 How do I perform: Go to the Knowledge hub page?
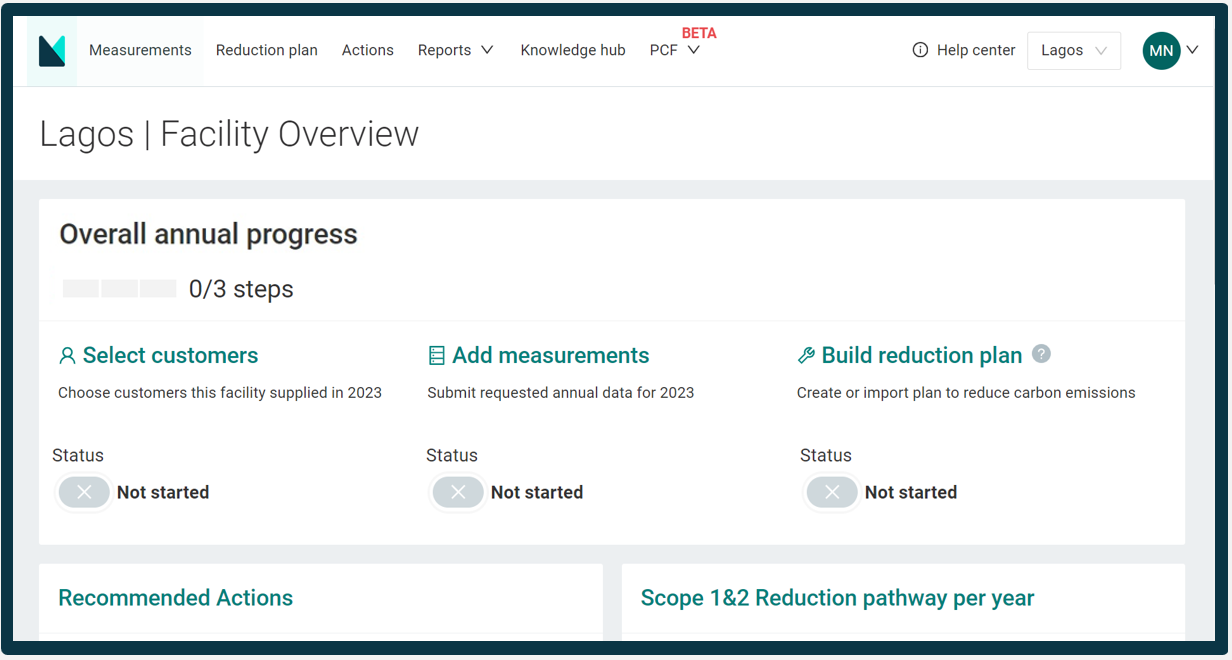point(573,50)
